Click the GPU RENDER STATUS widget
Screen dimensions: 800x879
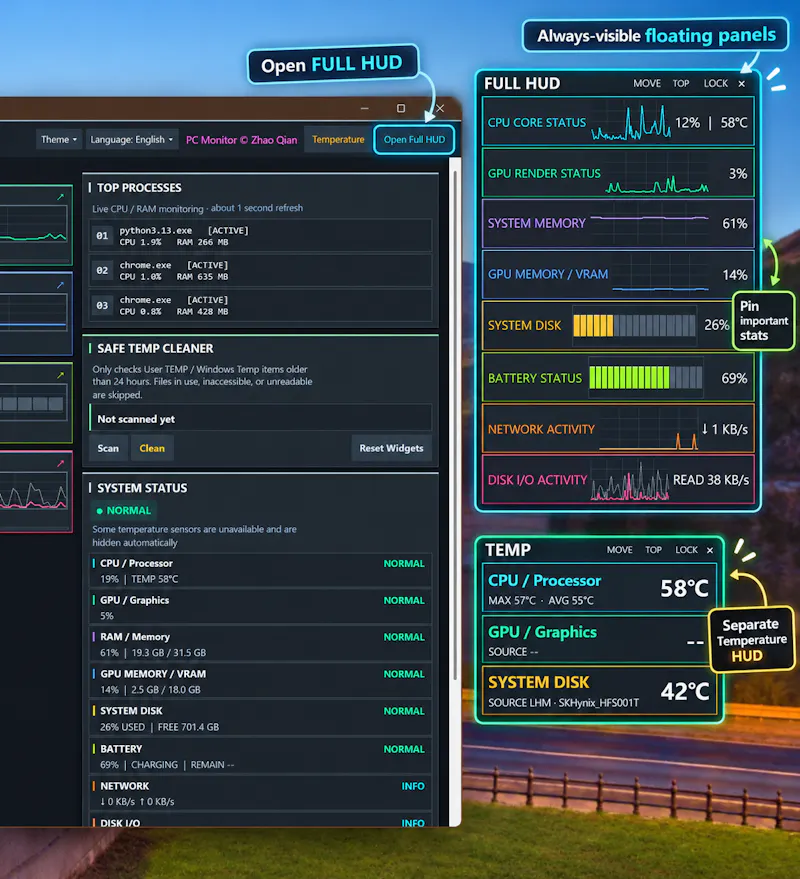[618, 173]
